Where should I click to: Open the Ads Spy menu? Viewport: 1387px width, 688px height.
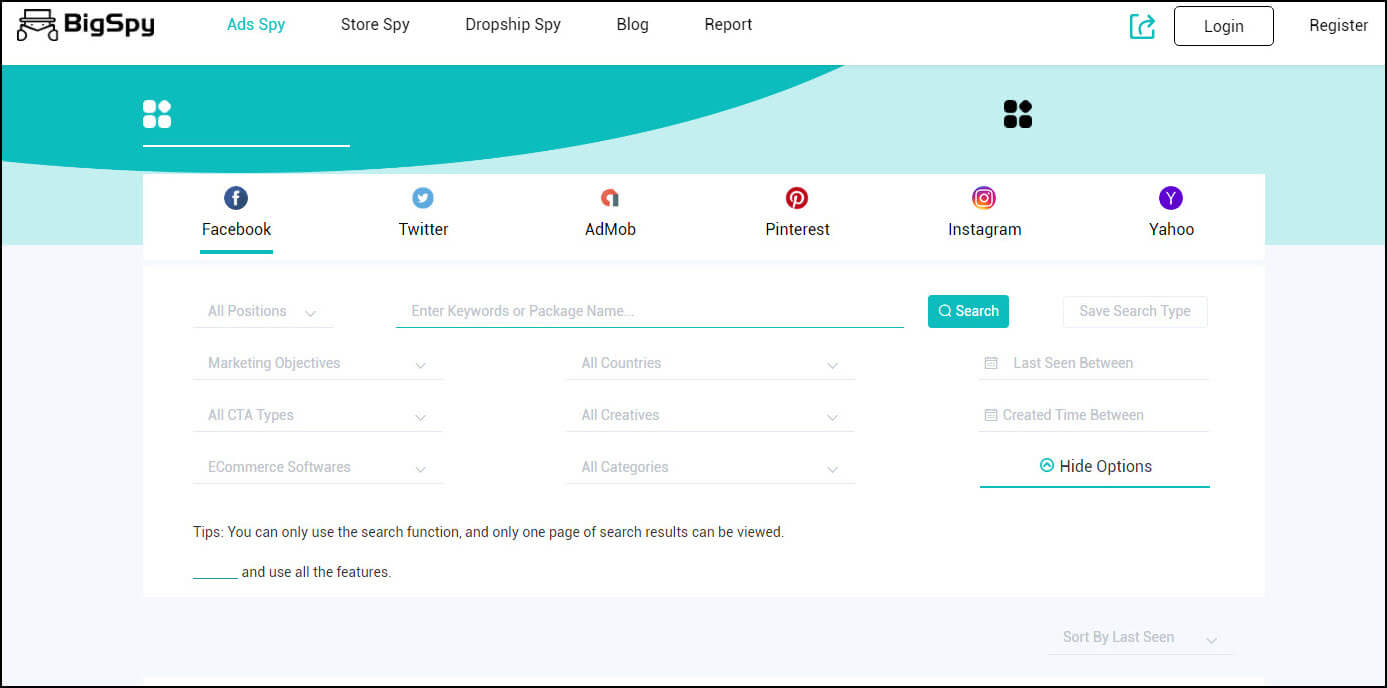point(256,25)
